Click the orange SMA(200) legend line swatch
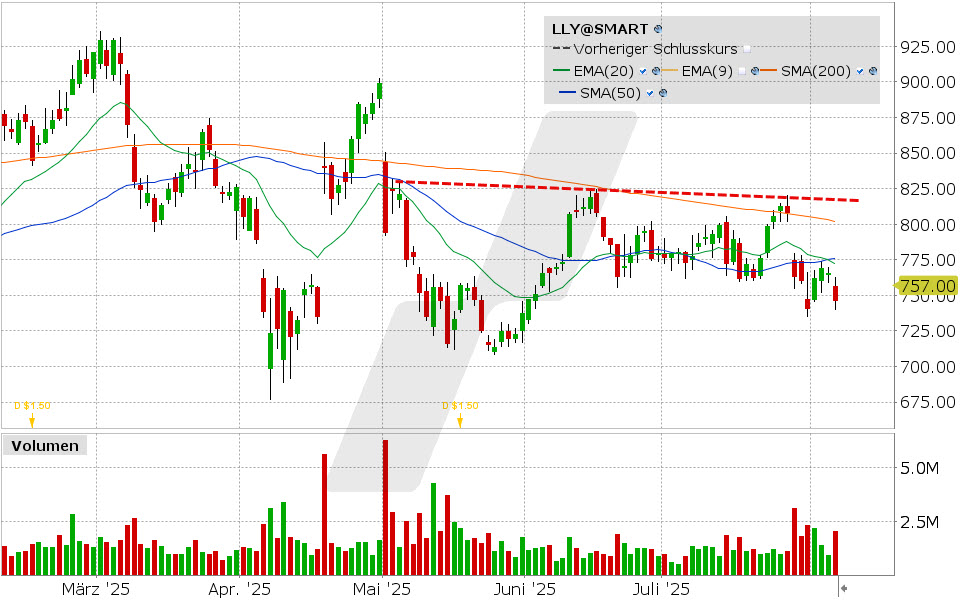 pos(770,71)
